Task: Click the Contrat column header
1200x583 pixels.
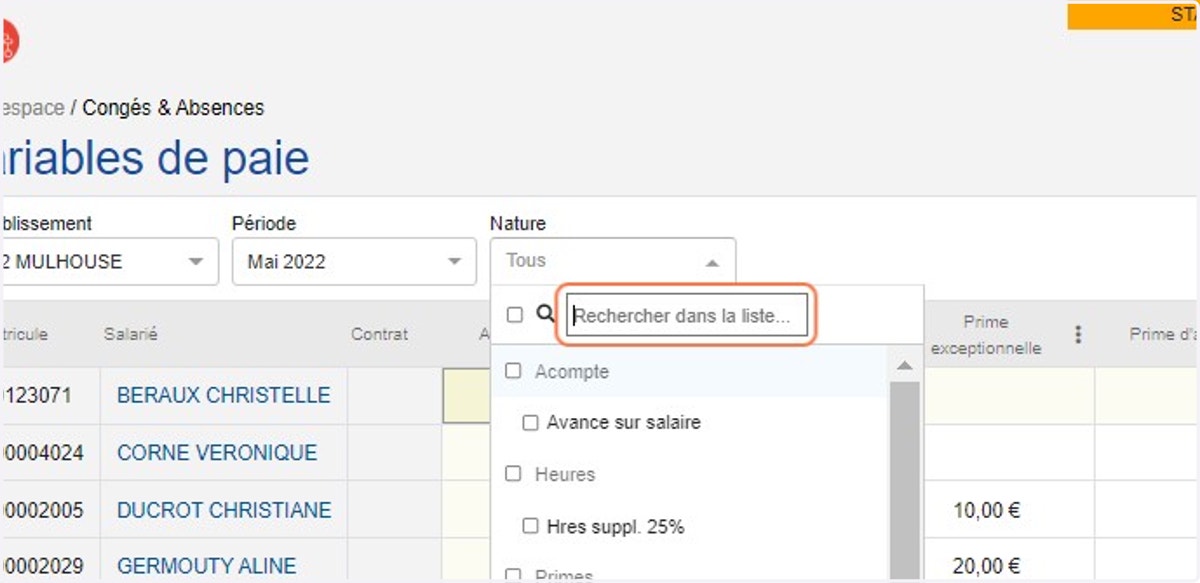Action: (379, 334)
